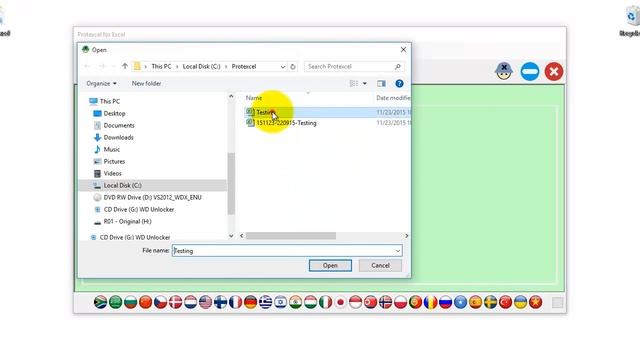Pick the Japan flag icon
Screen dimensions: 640x360
tap(340, 302)
